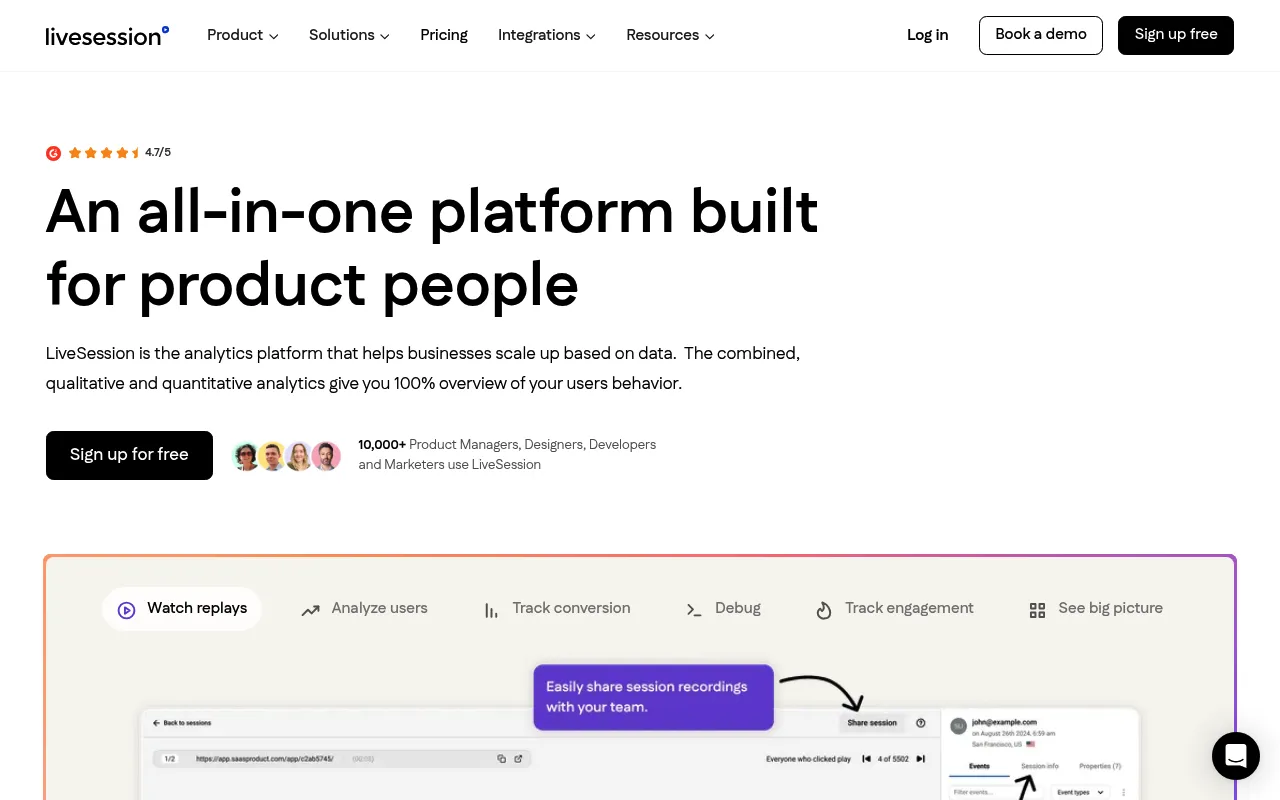Click the Debug terminal icon
The image size is (1280, 800).
[694, 610]
